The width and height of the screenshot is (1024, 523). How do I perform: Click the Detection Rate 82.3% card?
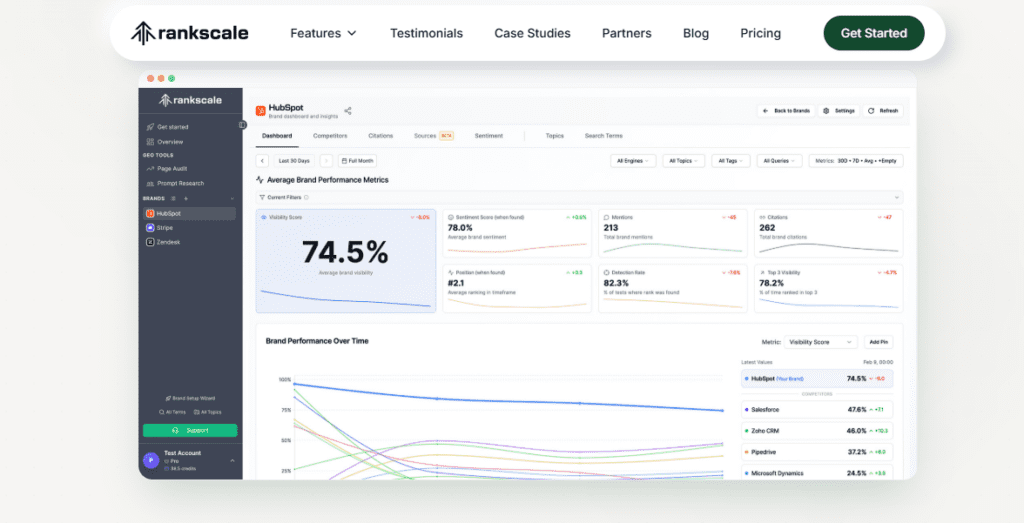point(673,289)
